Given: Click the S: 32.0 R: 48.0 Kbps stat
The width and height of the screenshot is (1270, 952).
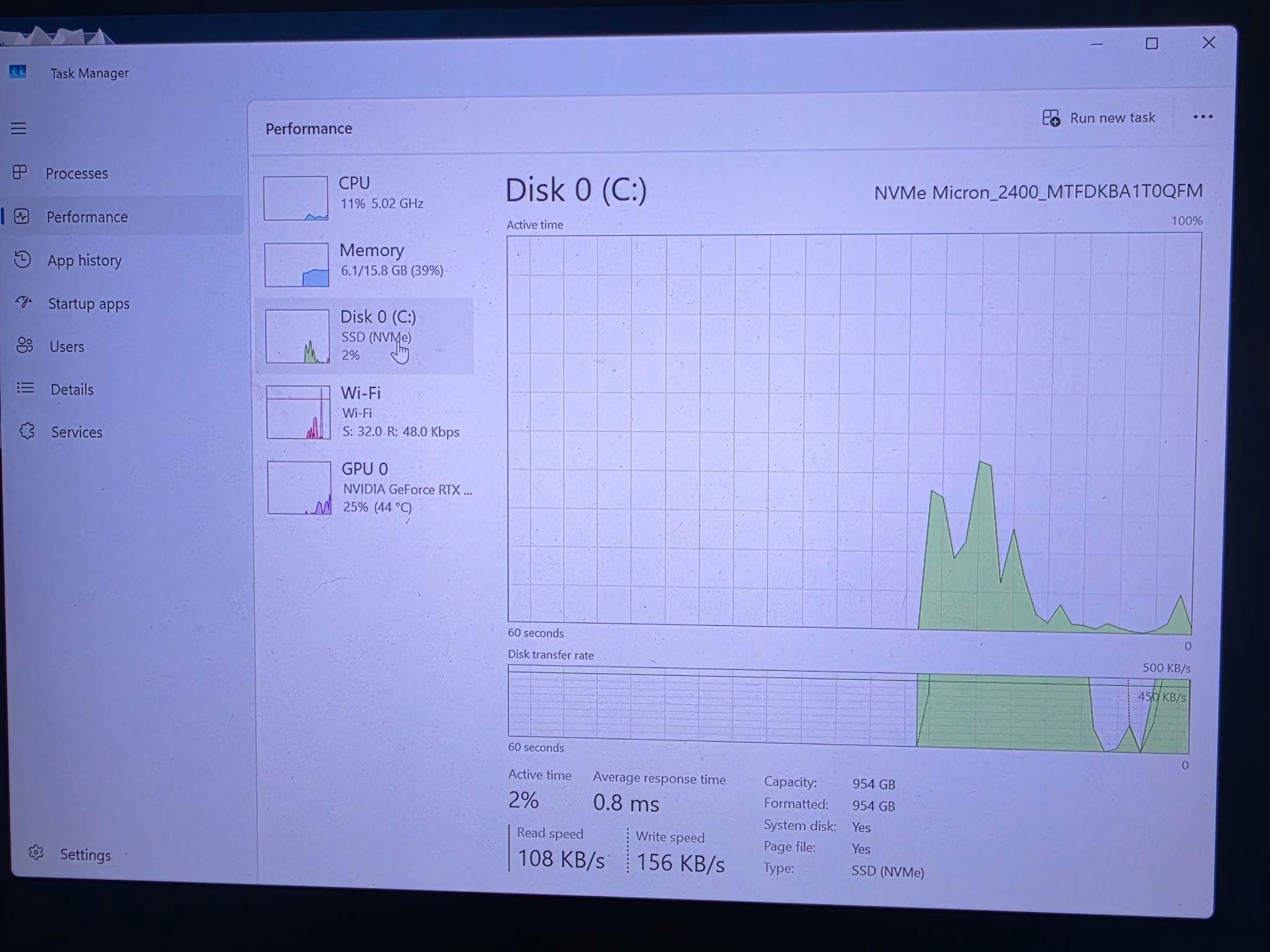Looking at the screenshot, I should point(401,432).
